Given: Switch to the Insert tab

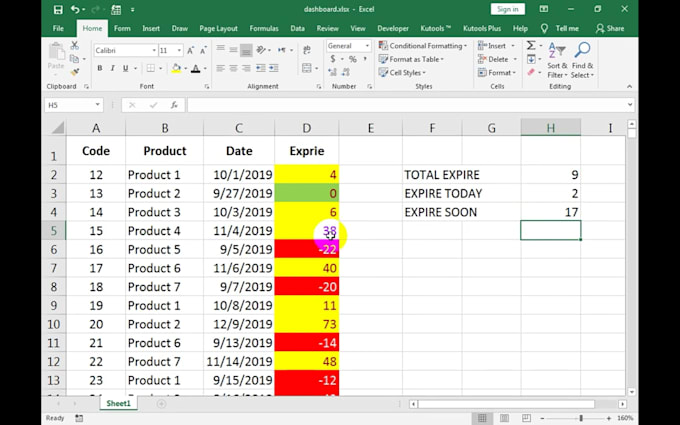Looking at the screenshot, I should point(151,28).
